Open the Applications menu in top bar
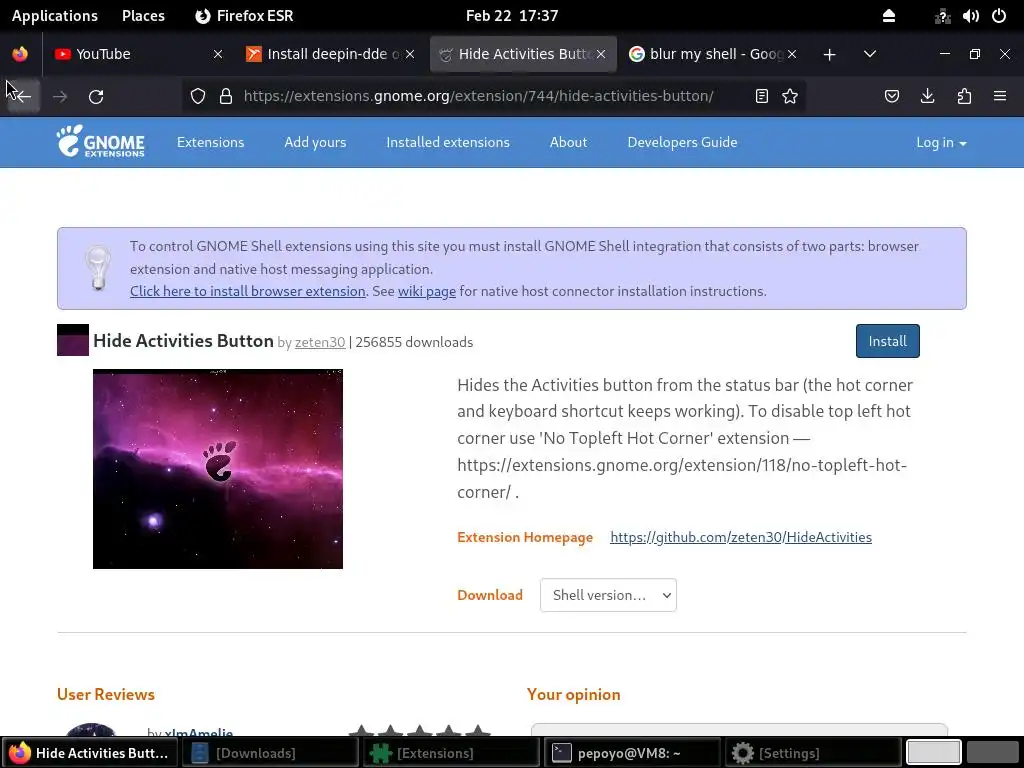1024x768 pixels. tap(55, 16)
